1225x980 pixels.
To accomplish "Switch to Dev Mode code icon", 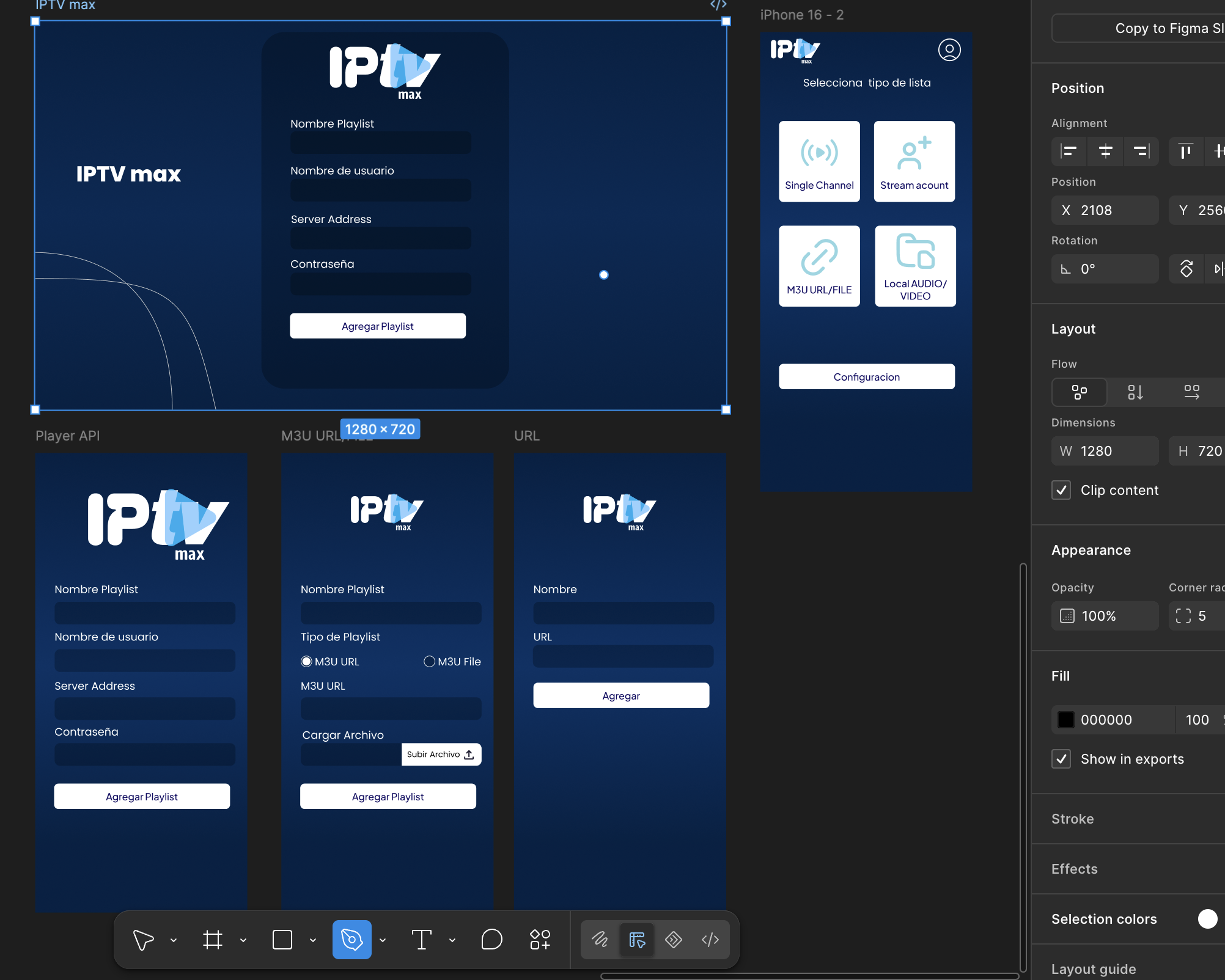I will [710, 940].
